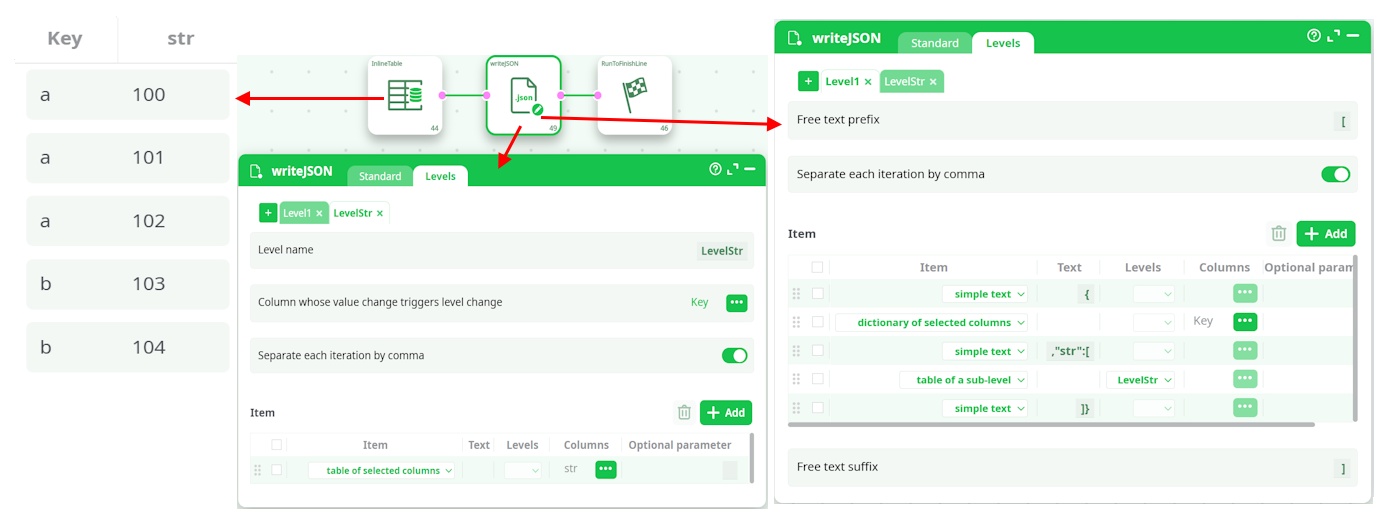1400x528 pixels.
Task: Click the writeJSON node on the canvas
Action: point(523,96)
